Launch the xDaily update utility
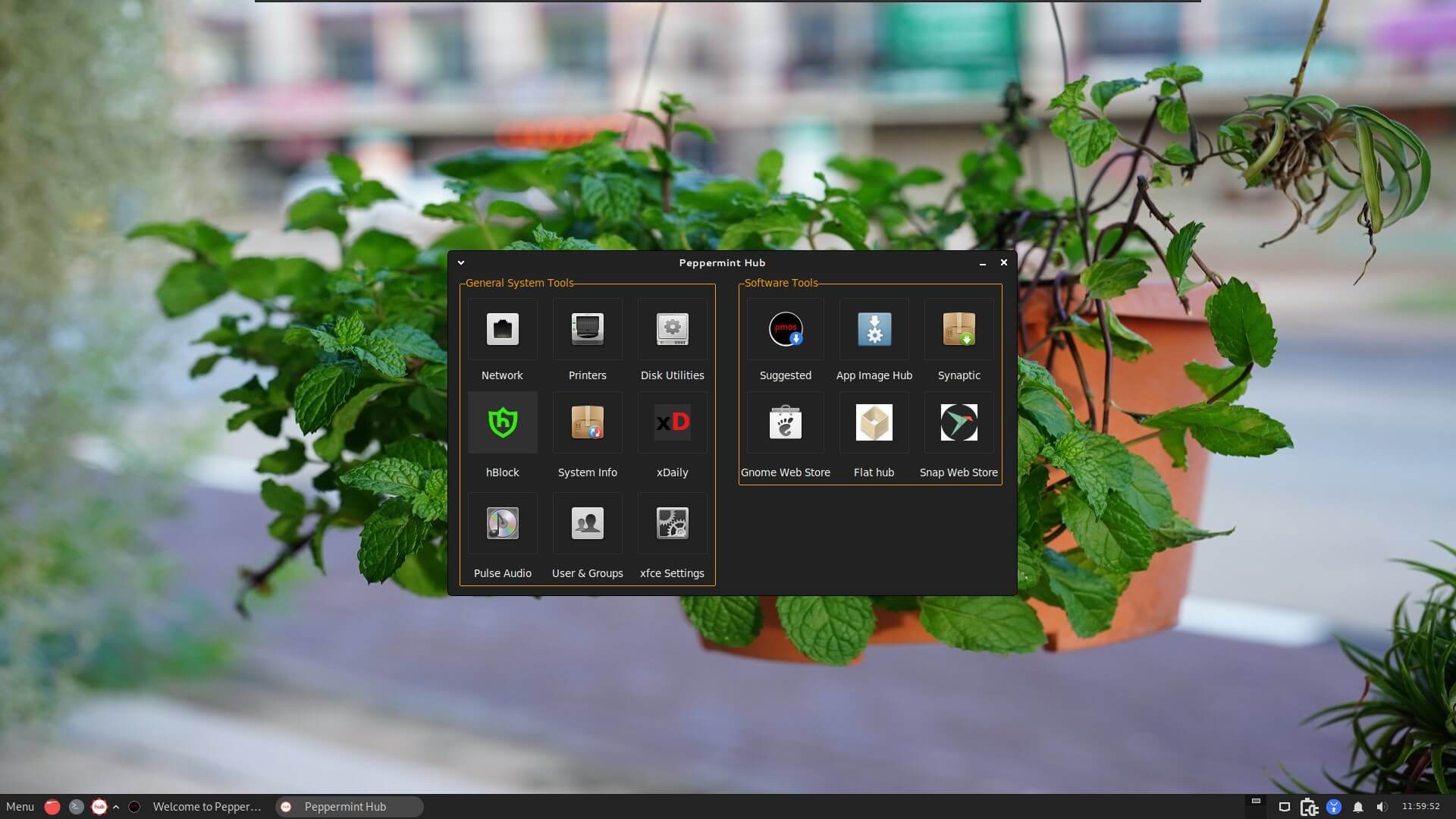The height and width of the screenshot is (819, 1456). 672,422
